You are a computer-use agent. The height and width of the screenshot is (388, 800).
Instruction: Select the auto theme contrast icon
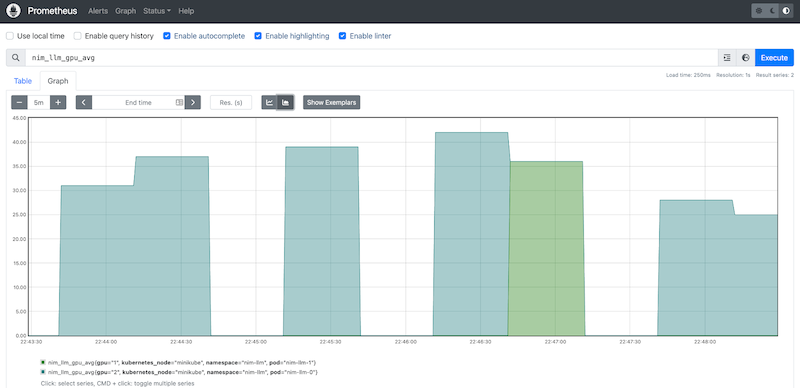click(786, 11)
